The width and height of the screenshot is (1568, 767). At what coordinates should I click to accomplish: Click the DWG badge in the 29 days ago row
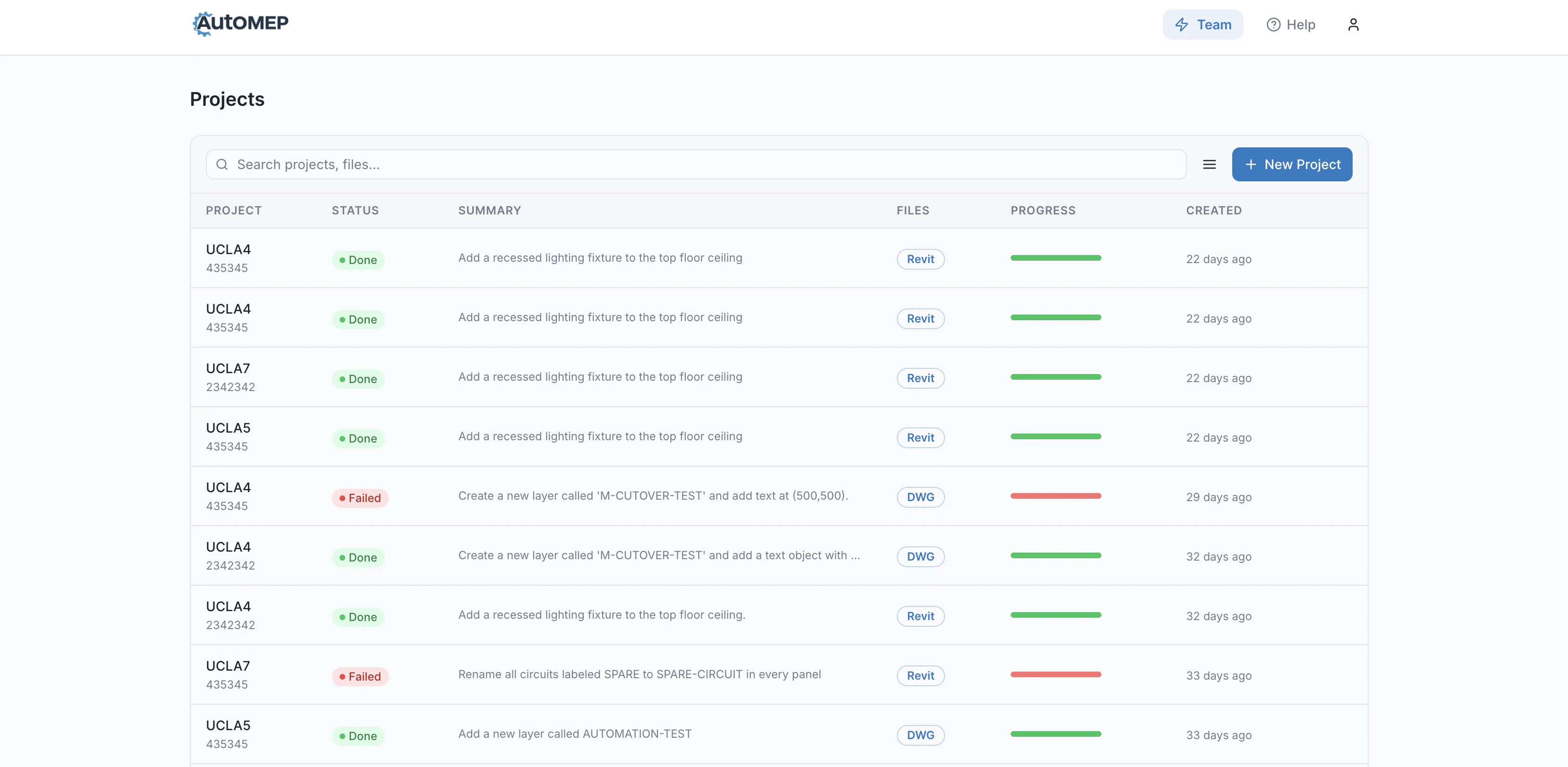point(920,497)
